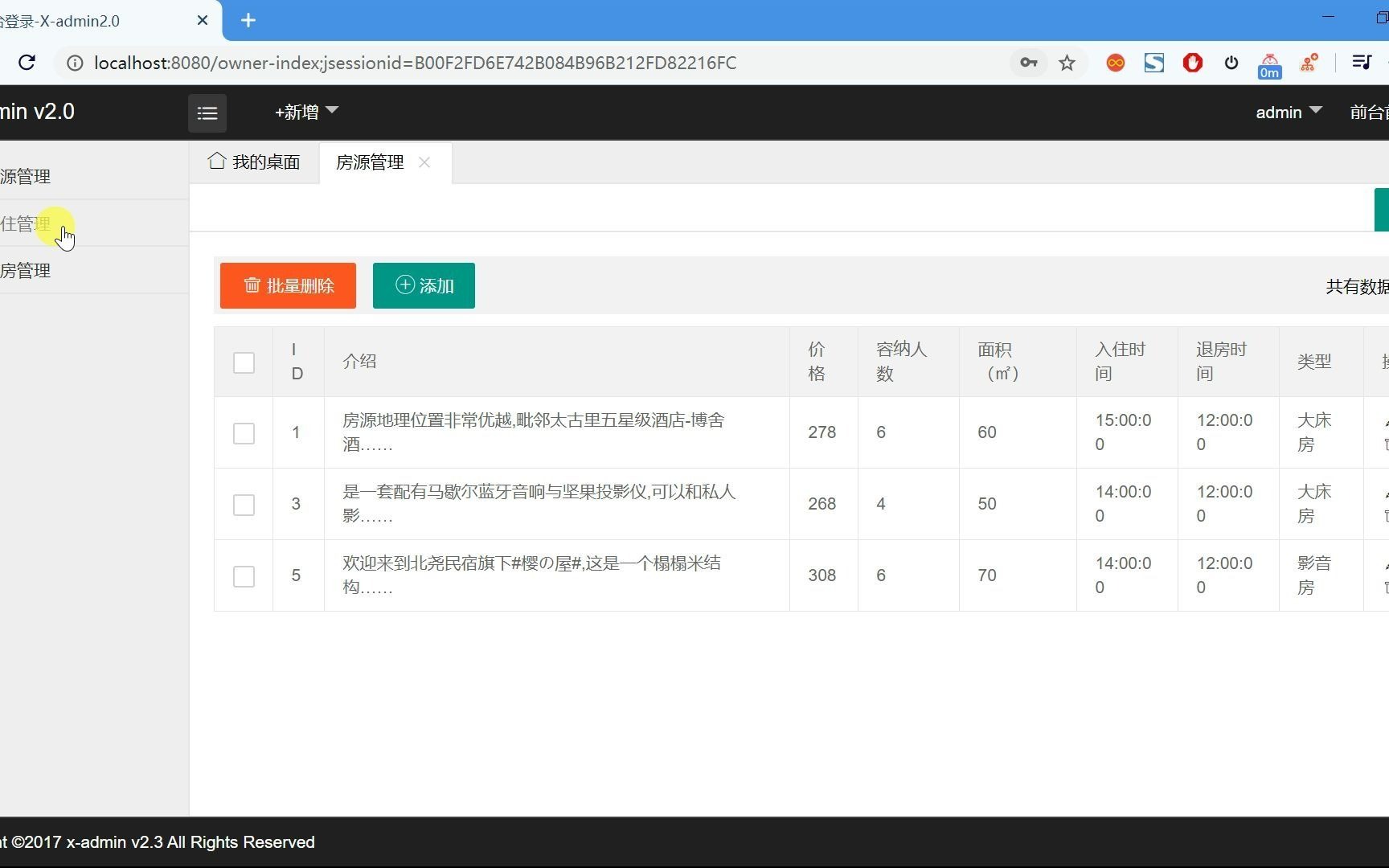Toggle the sidebar with the hamburger icon

pyautogui.click(x=207, y=113)
